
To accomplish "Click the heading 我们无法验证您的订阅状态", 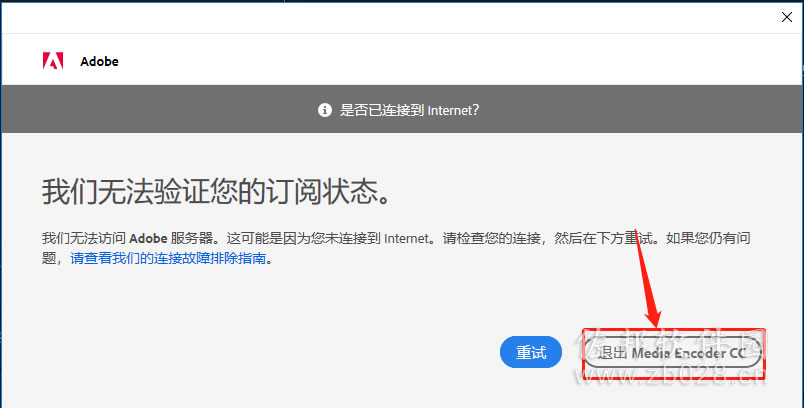I will click(217, 193).
